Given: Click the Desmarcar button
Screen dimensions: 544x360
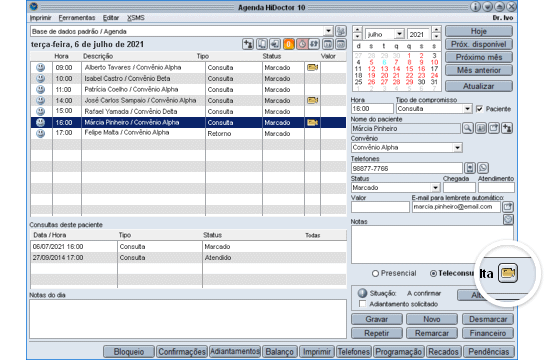Looking at the screenshot, I should click(x=488, y=319).
